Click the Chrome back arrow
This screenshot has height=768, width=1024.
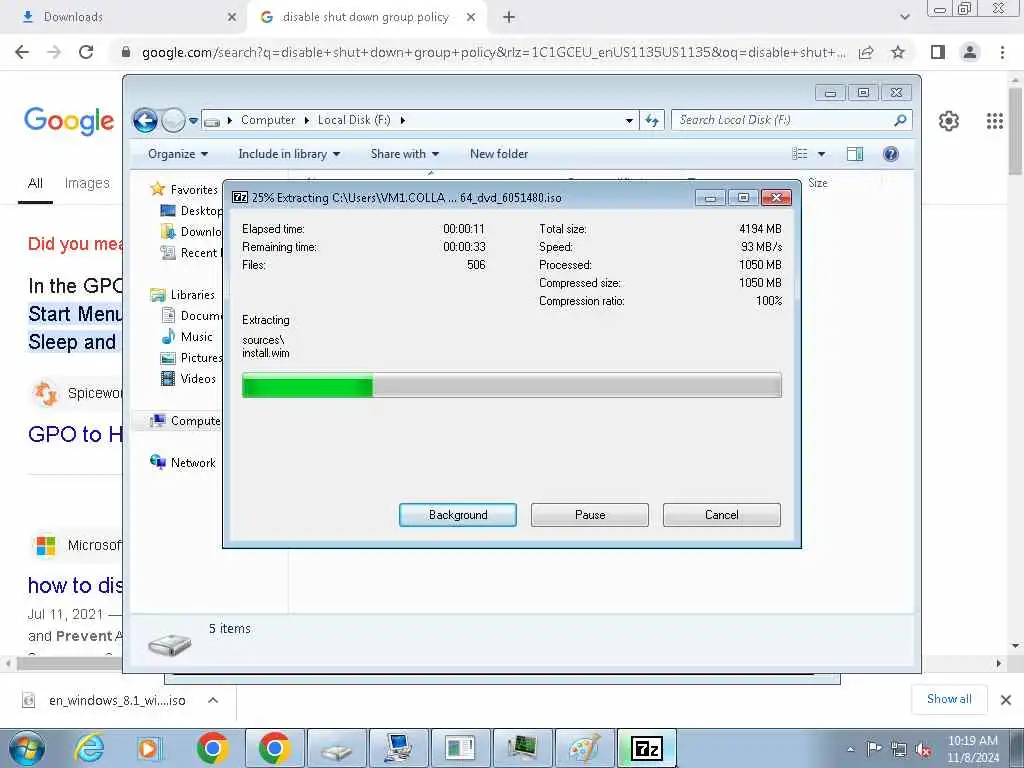pyautogui.click(x=22, y=52)
